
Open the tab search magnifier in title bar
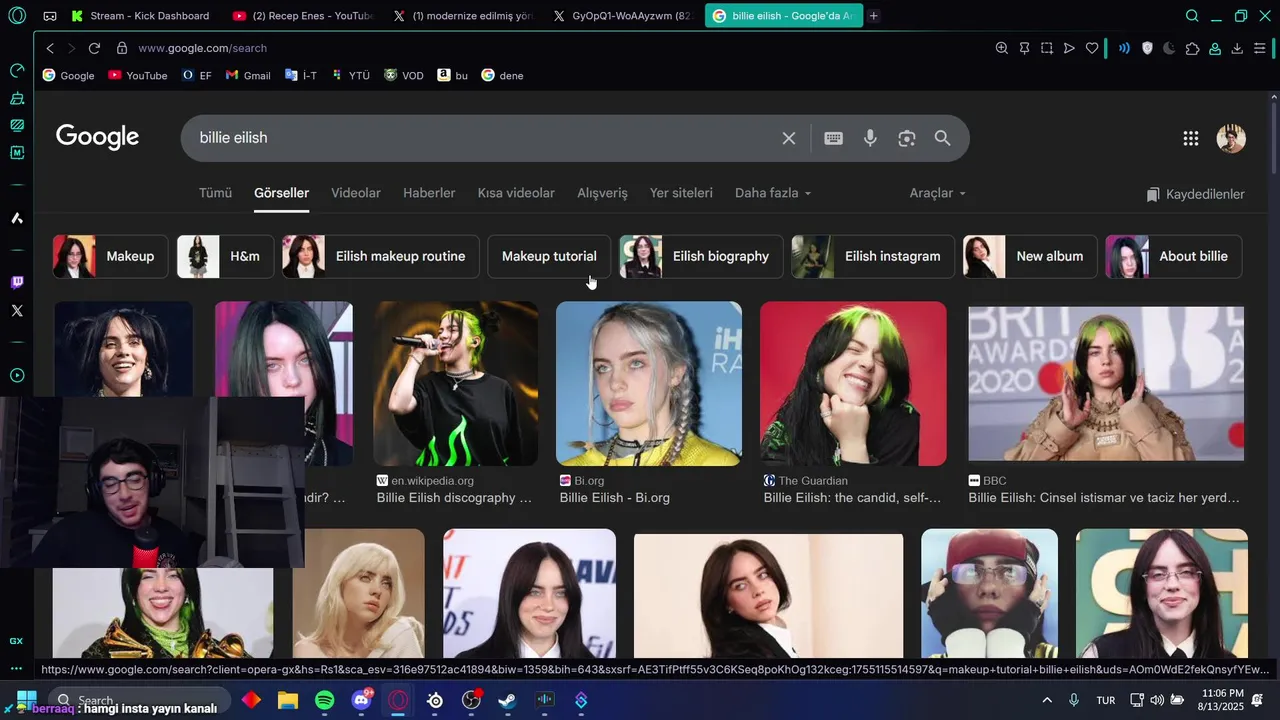(1192, 16)
